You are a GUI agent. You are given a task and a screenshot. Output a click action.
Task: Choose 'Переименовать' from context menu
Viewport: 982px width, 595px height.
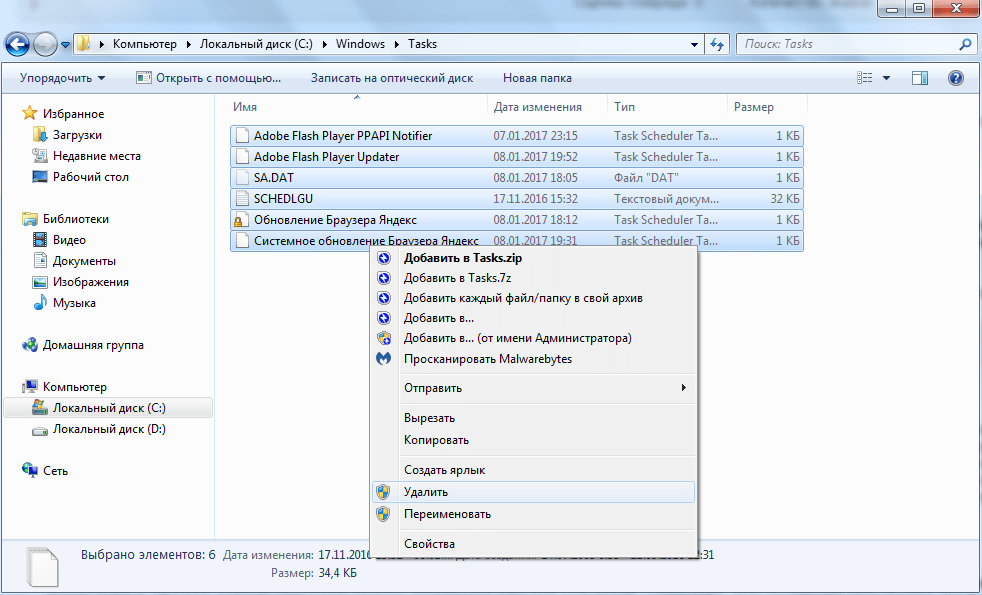click(x=534, y=514)
